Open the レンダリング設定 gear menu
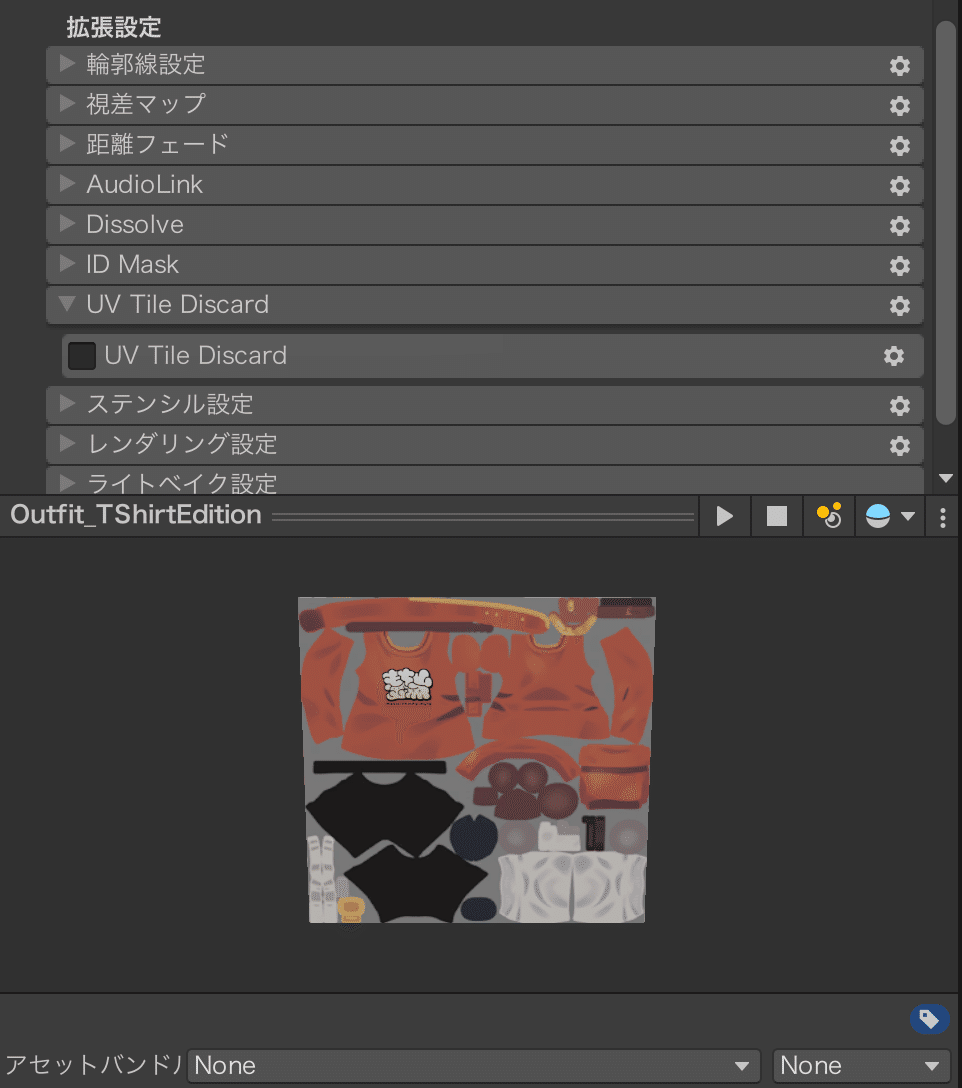962x1088 pixels. (x=899, y=445)
